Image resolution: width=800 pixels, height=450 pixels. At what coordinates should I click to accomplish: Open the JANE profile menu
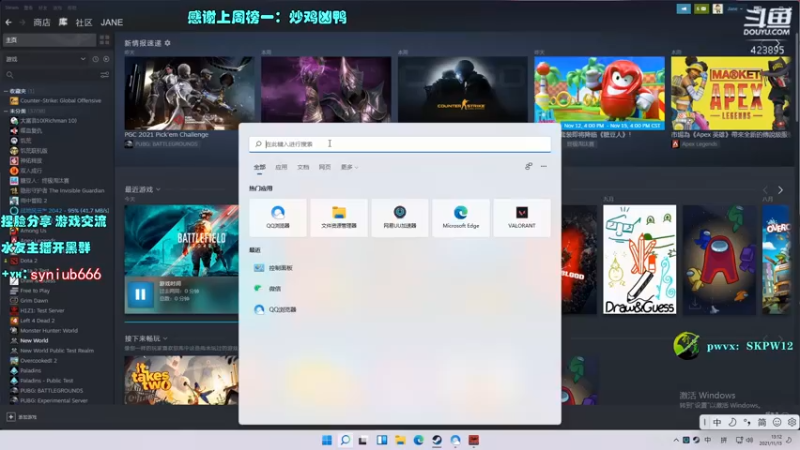112,22
